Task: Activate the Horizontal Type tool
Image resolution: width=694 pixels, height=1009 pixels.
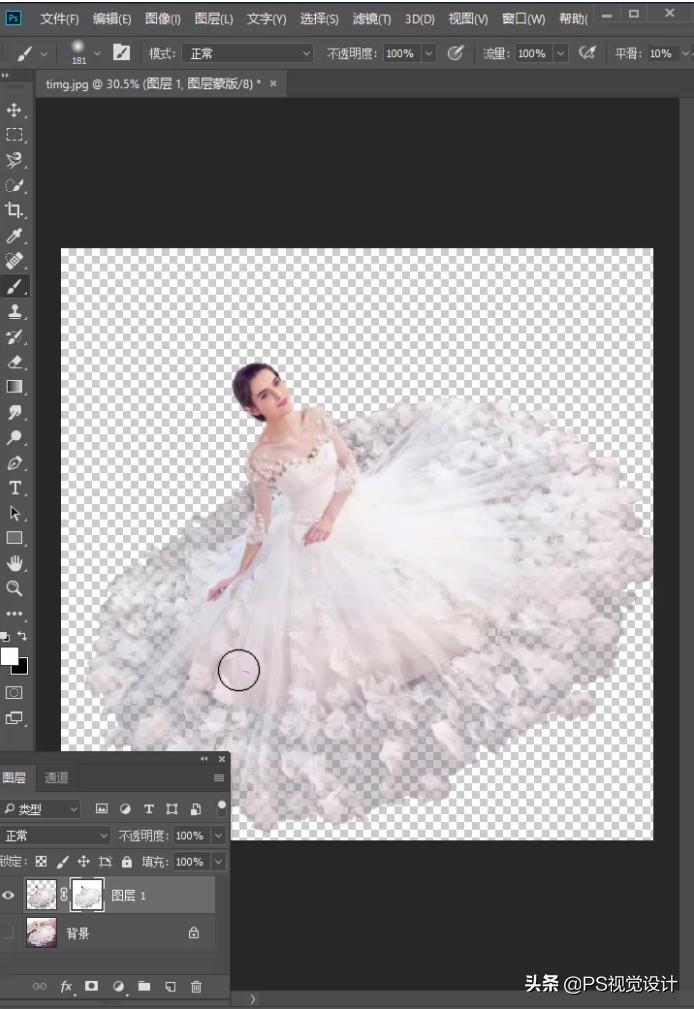Action: click(x=14, y=488)
